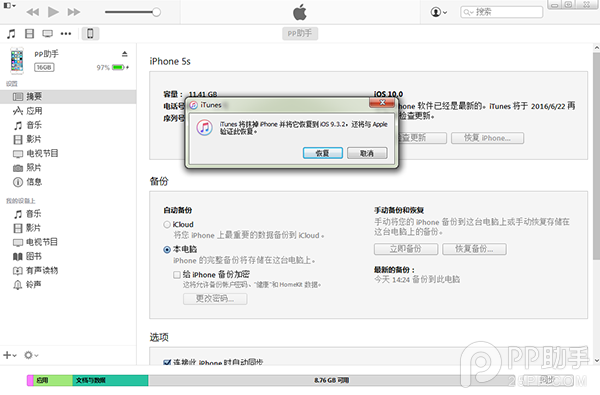Click the 8.76 GB 可用 free space label
This screenshot has height=395, width=600.
pyautogui.click(x=331, y=380)
